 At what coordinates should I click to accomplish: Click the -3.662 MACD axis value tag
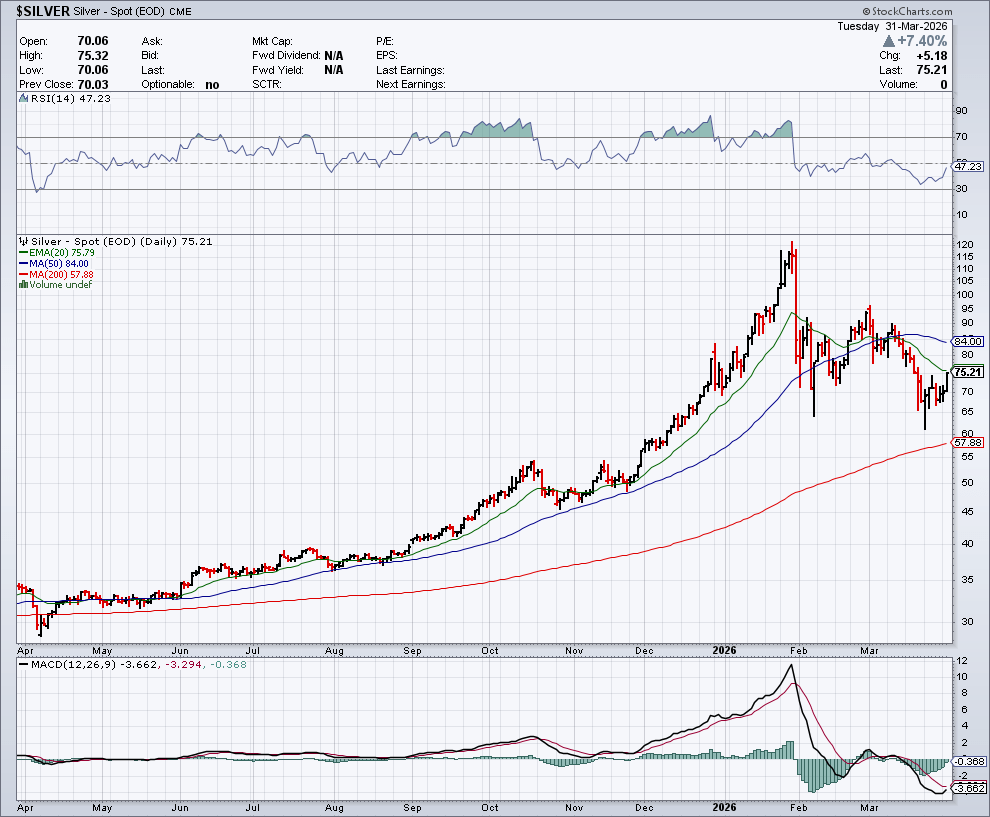(966, 788)
